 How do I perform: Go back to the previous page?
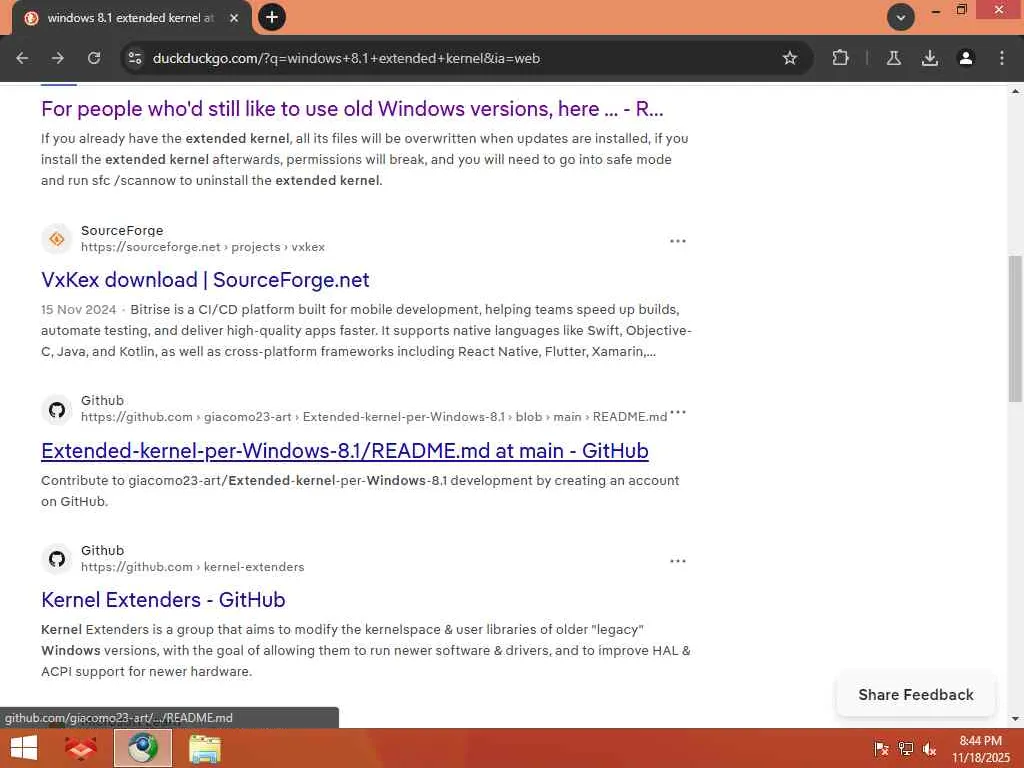click(x=22, y=58)
